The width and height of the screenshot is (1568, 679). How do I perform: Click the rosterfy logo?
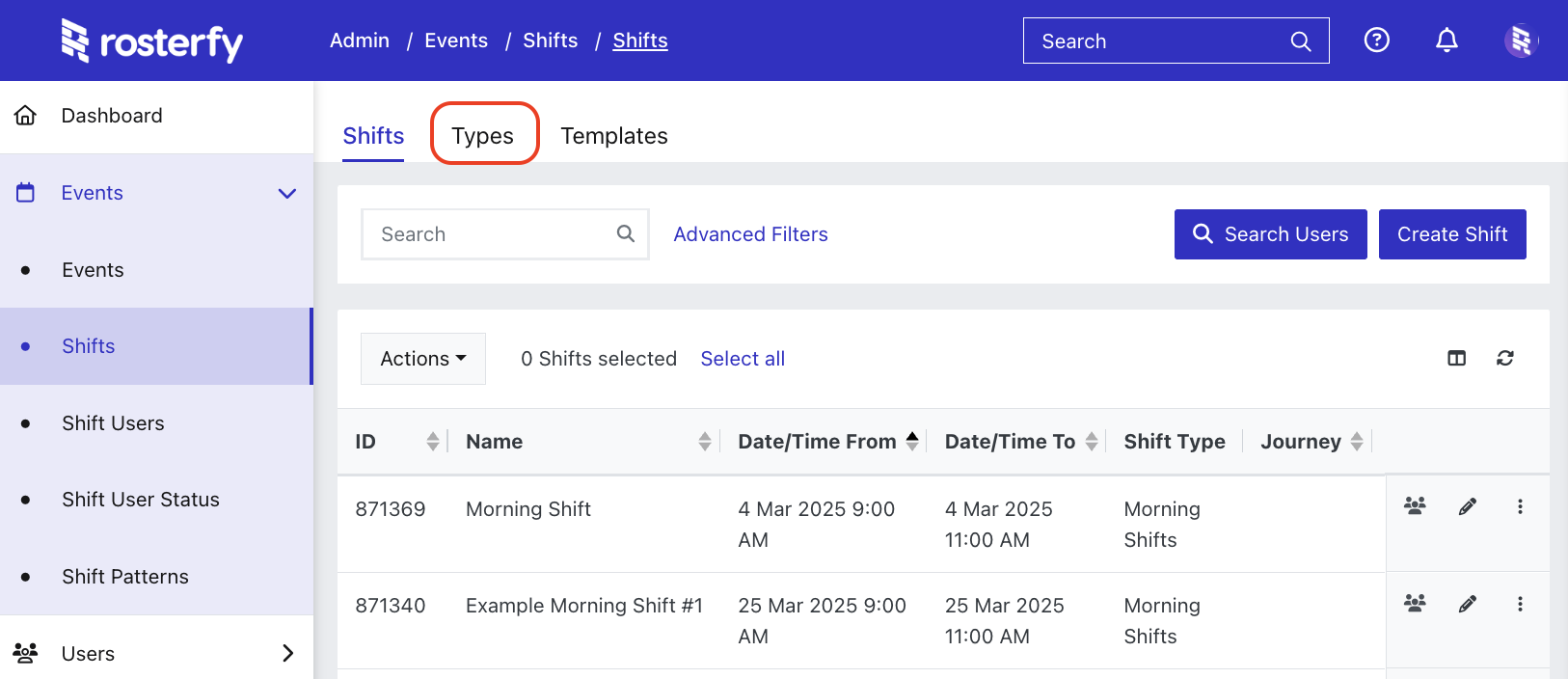click(152, 41)
